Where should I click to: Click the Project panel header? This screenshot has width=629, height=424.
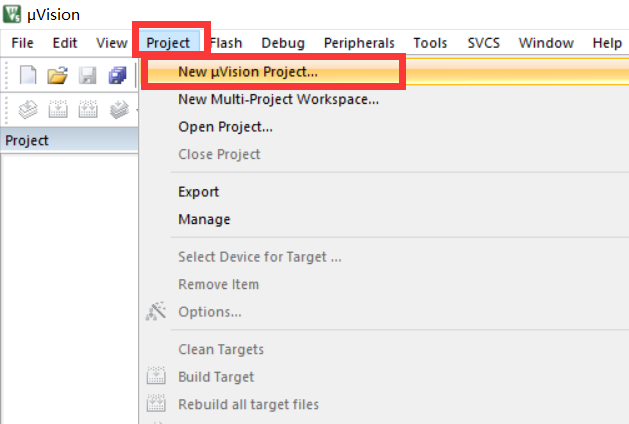tap(69, 140)
